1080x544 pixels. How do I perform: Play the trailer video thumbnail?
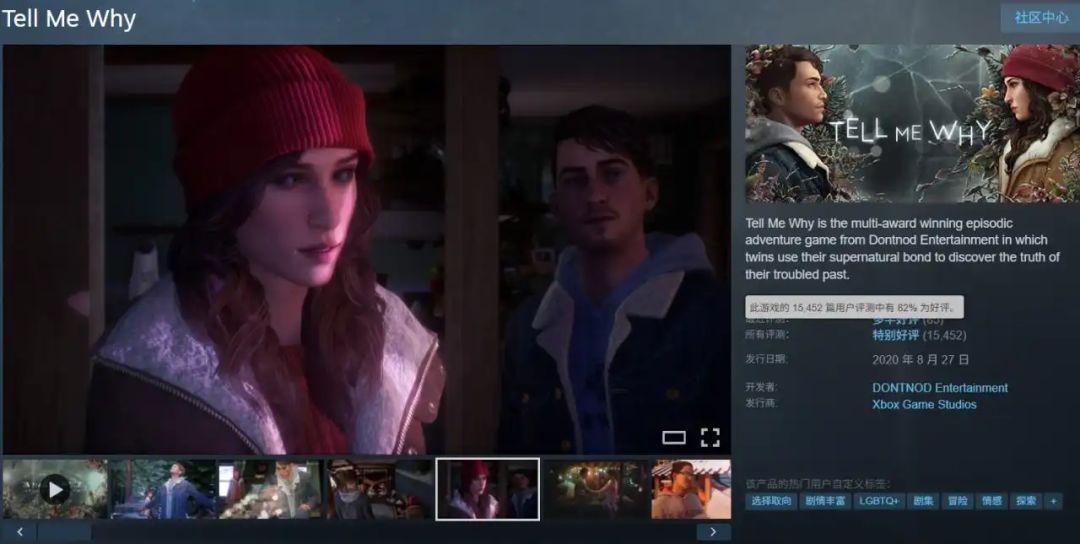(x=55, y=489)
